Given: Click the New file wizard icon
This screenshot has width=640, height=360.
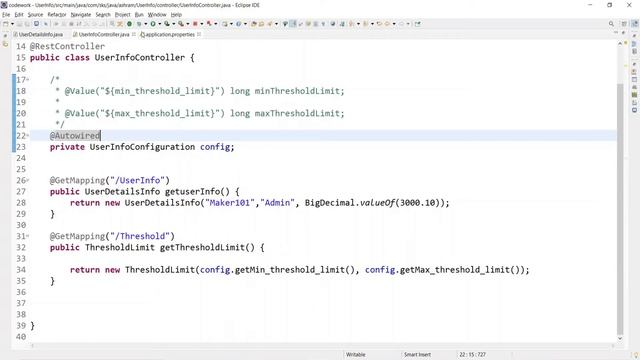Looking at the screenshot, I should click(x=6, y=24).
